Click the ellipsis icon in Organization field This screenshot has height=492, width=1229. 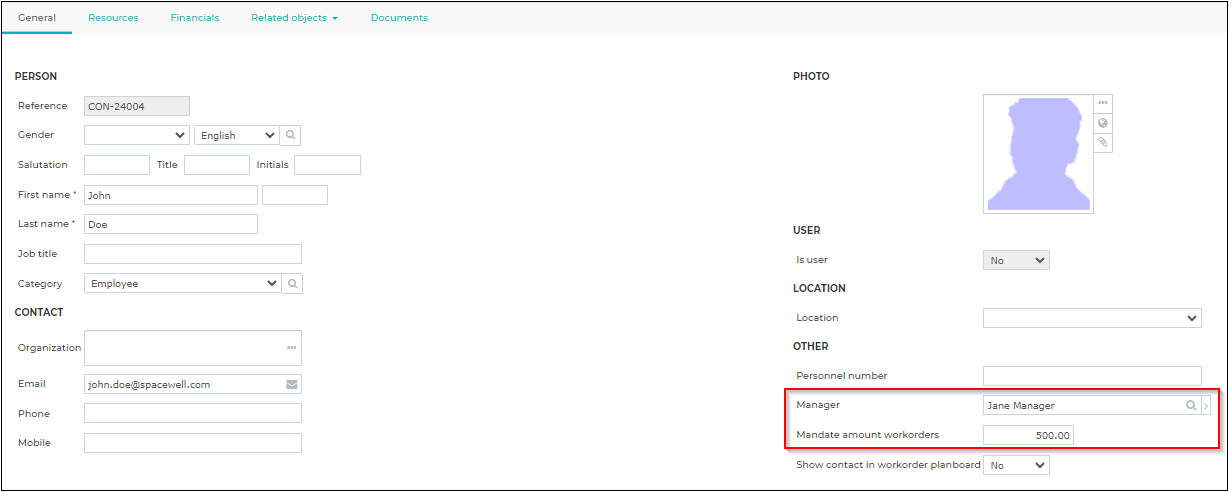(292, 347)
